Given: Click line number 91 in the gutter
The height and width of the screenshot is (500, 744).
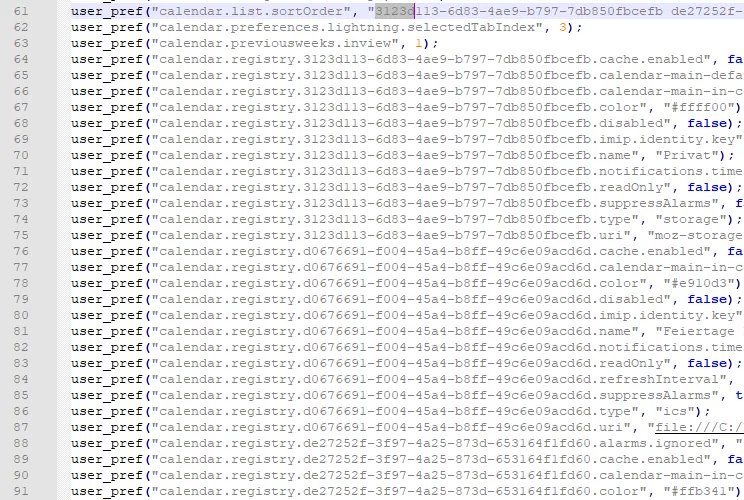Looking at the screenshot, I should pos(21,491).
